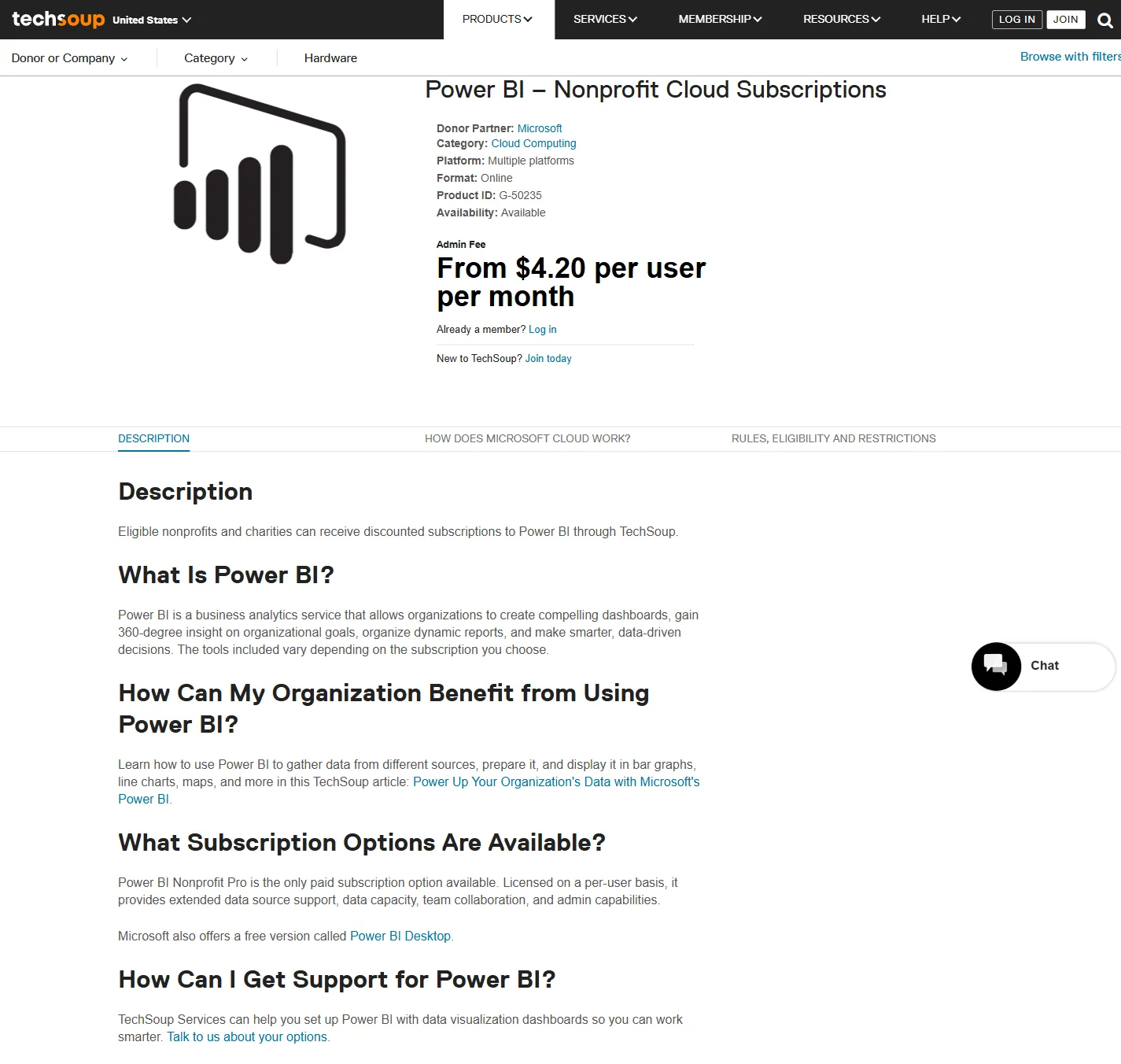Expand the Membership dropdown

[x=720, y=20]
